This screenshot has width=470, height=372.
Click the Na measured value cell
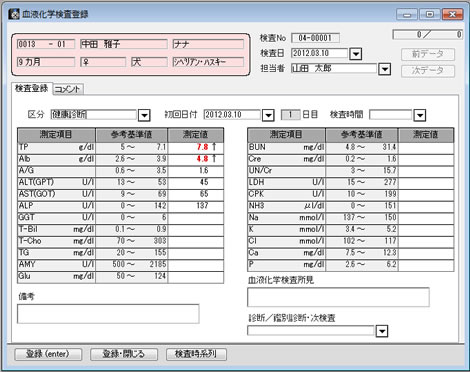426,218
